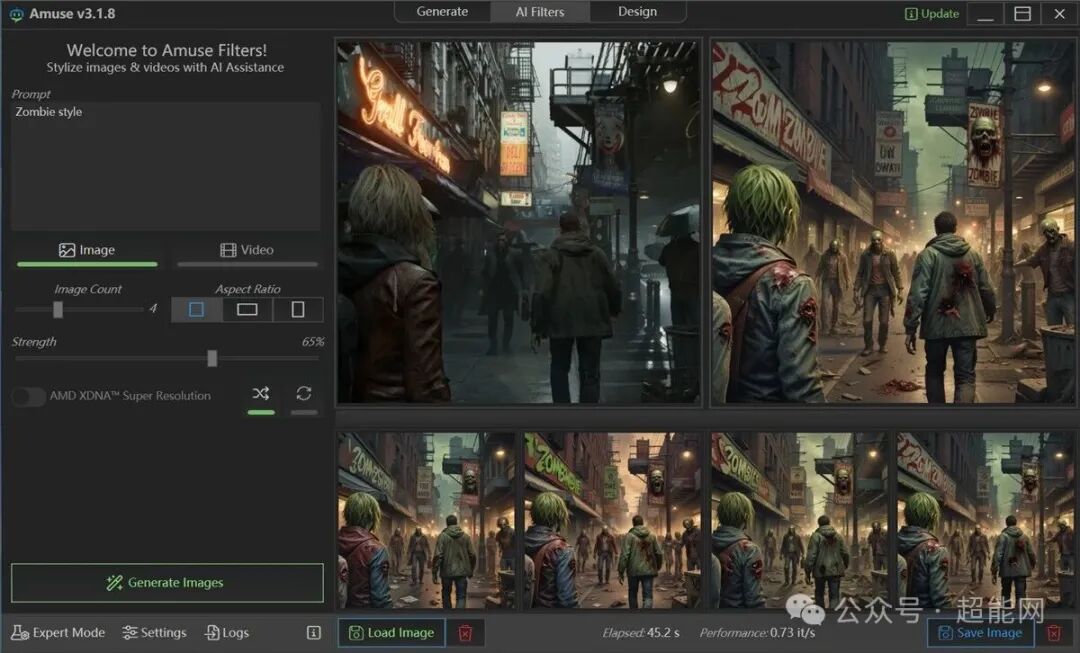The image size is (1080, 653).
Task: Select the portrait aspect ratio icon
Action: tap(298, 310)
